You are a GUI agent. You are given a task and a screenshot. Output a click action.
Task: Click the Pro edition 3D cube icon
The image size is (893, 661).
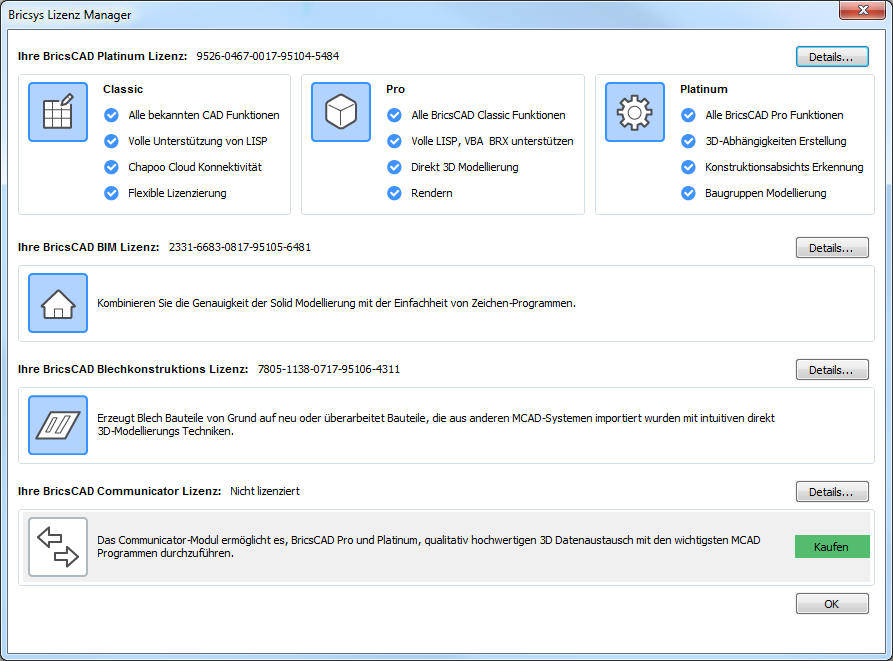(341, 112)
